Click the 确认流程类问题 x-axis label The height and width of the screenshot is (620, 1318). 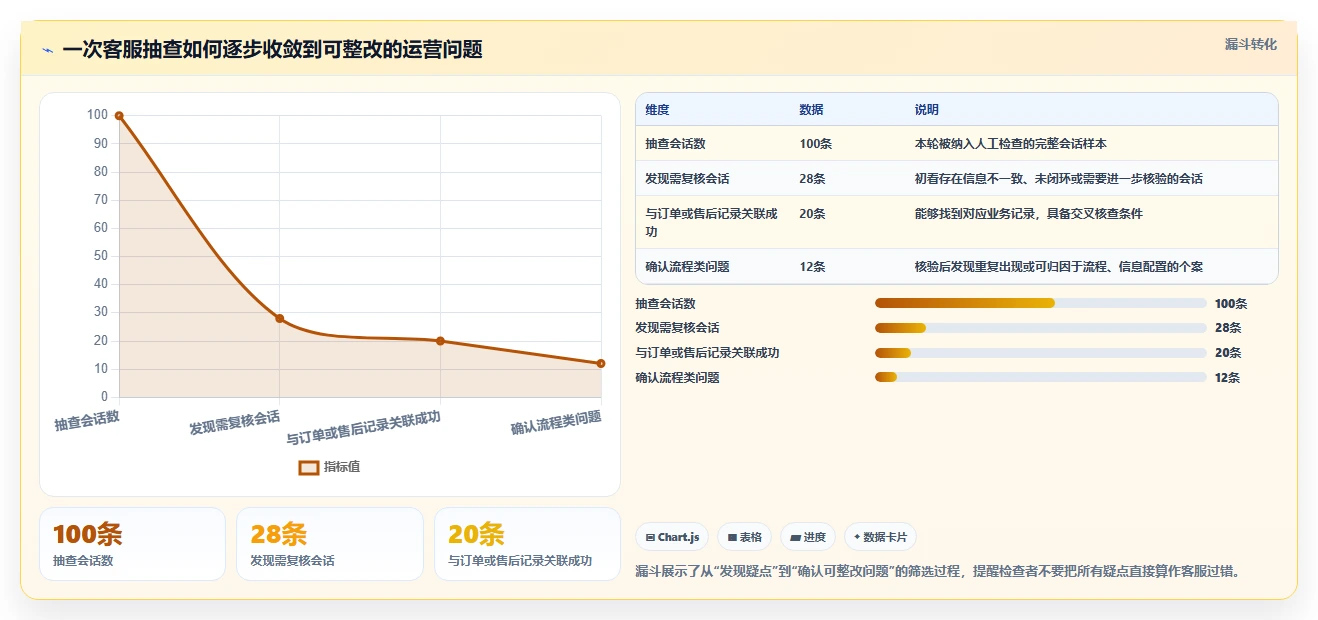(557, 422)
